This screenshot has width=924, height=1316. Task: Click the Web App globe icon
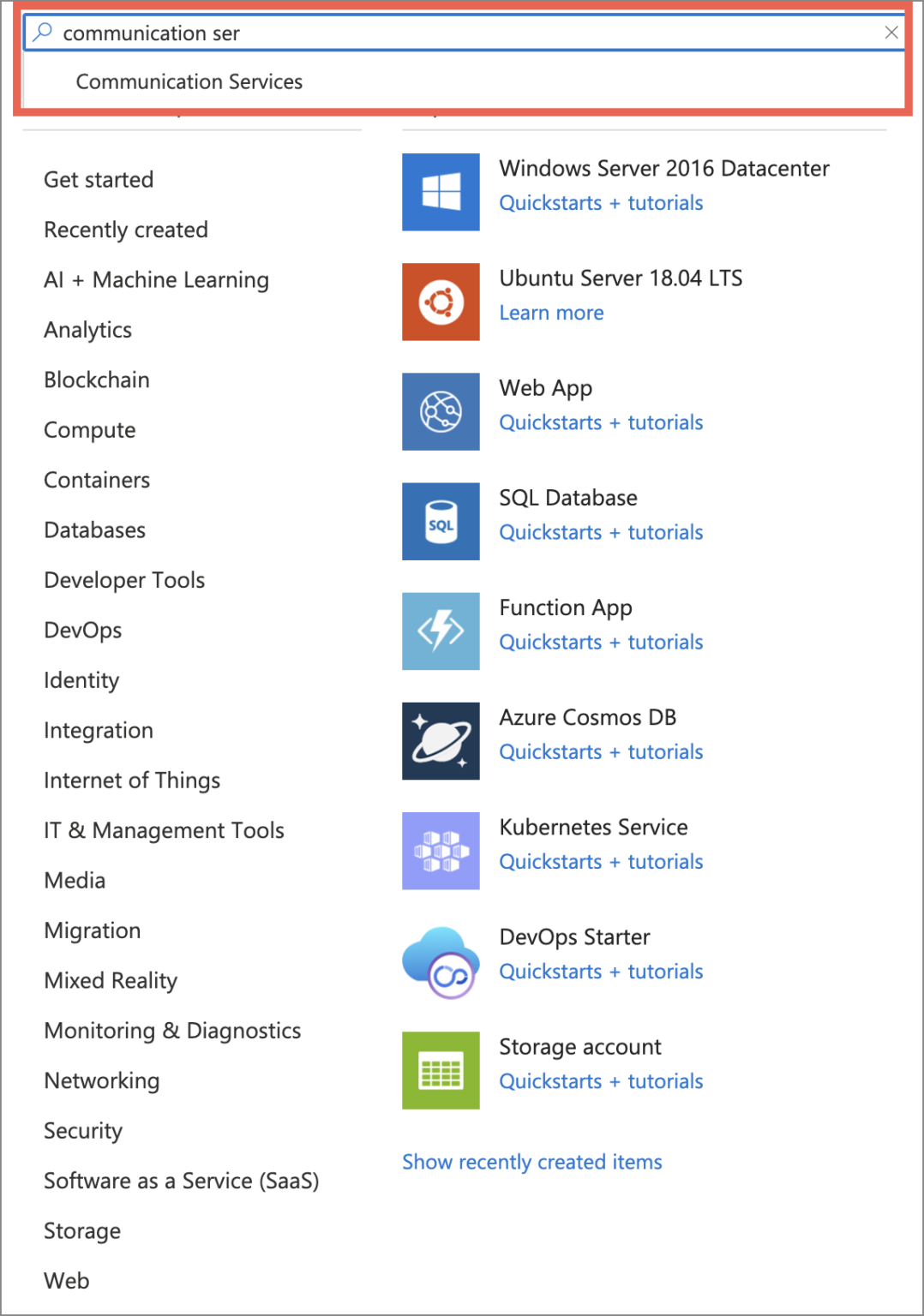click(x=441, y=411)
